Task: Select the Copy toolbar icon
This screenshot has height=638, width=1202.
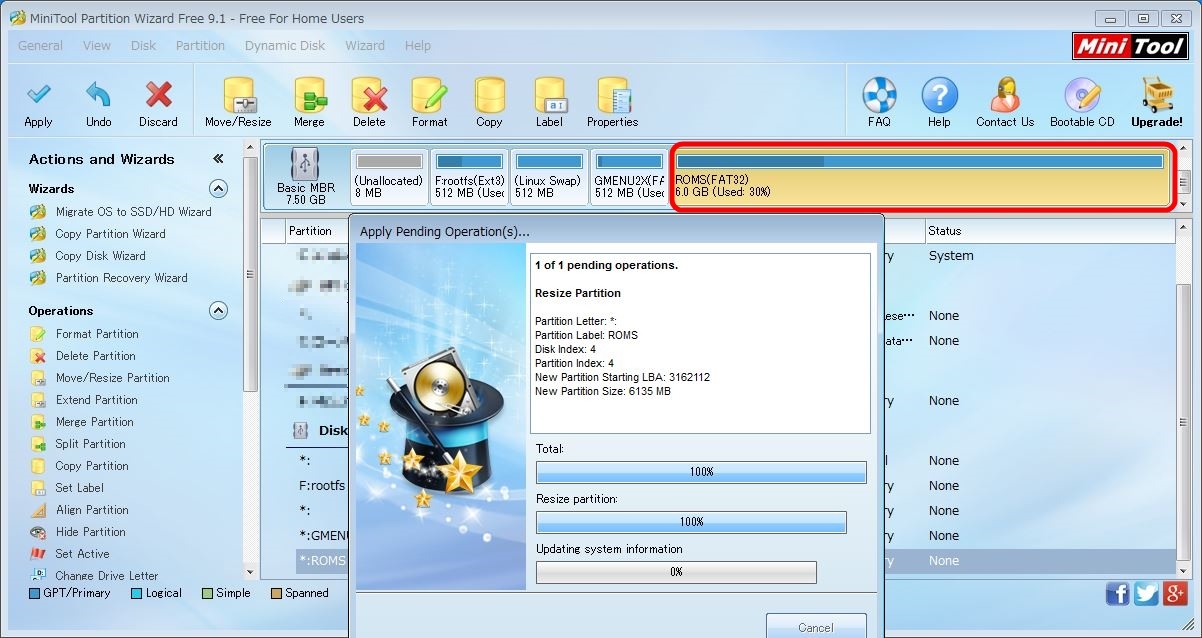Action: tap(489, 96)
